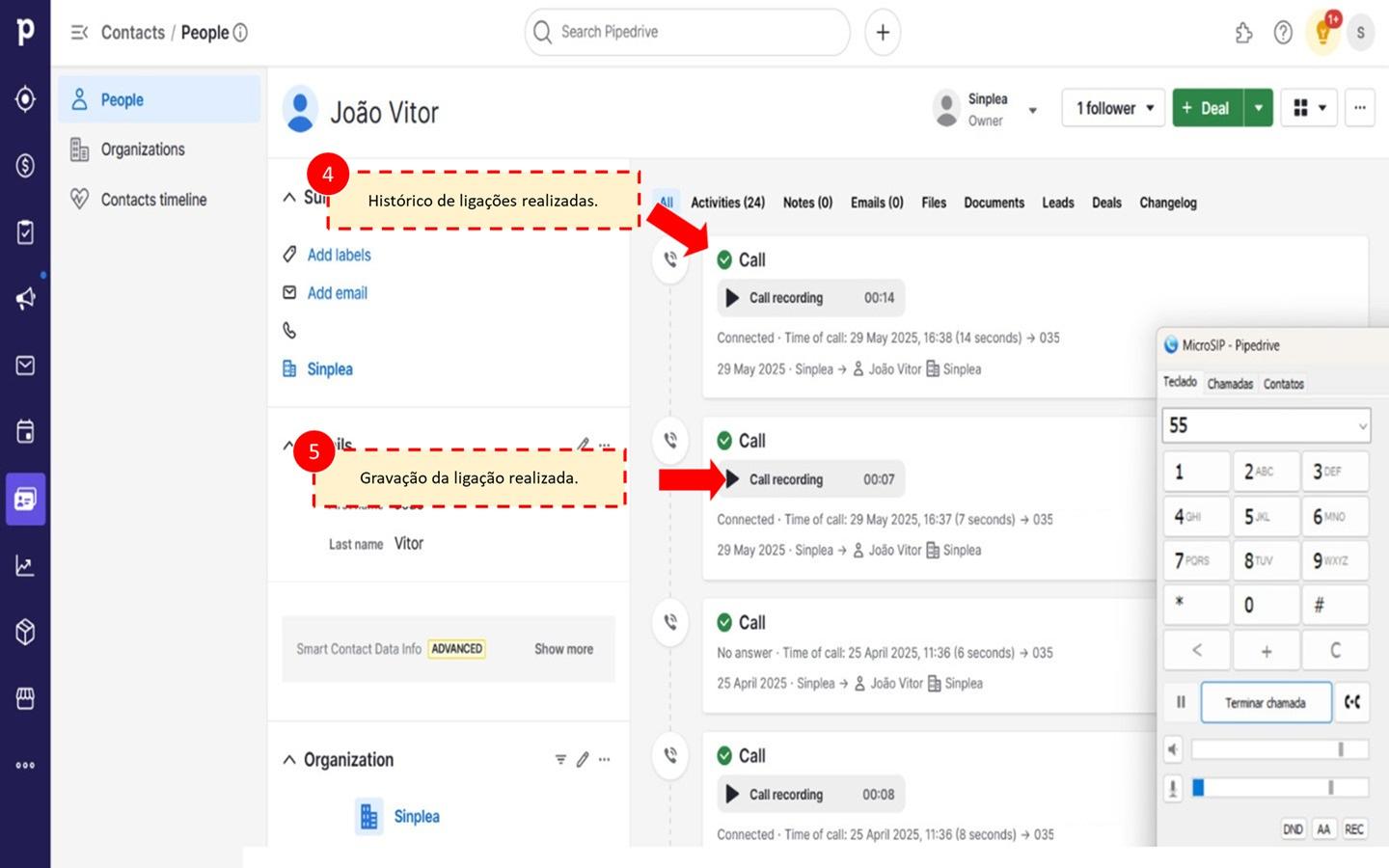This screenshot has height=868, width=1389.
Task: Expand the green Deal dropdown arrow
Action: [1259, 108]
